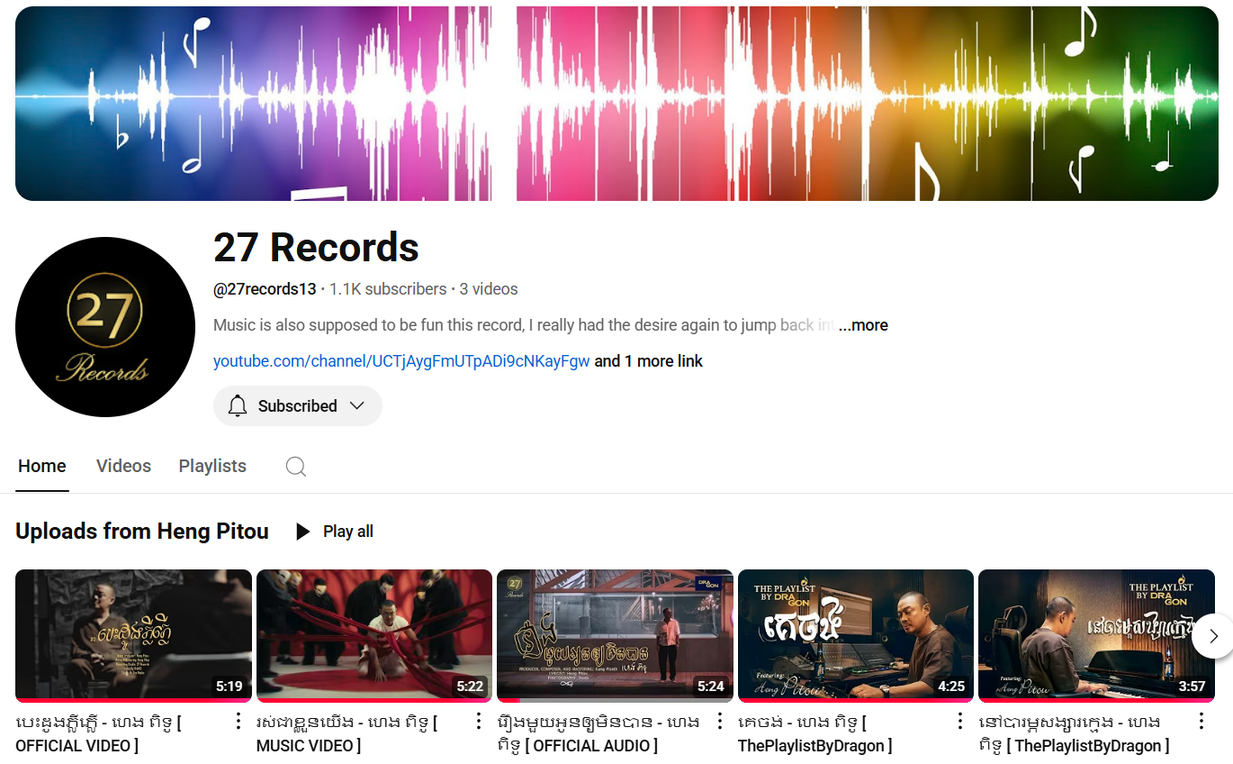Open the three-dot menu for the 4:25 video
The height and width of the screenshot is (764, 1233).
point(960,722)
